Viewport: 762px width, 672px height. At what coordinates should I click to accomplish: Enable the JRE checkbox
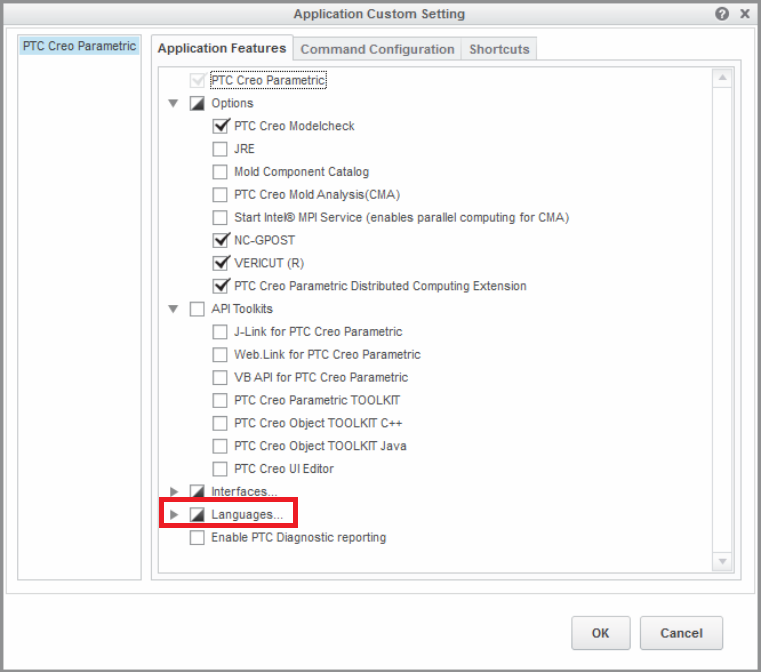(220, 149)
